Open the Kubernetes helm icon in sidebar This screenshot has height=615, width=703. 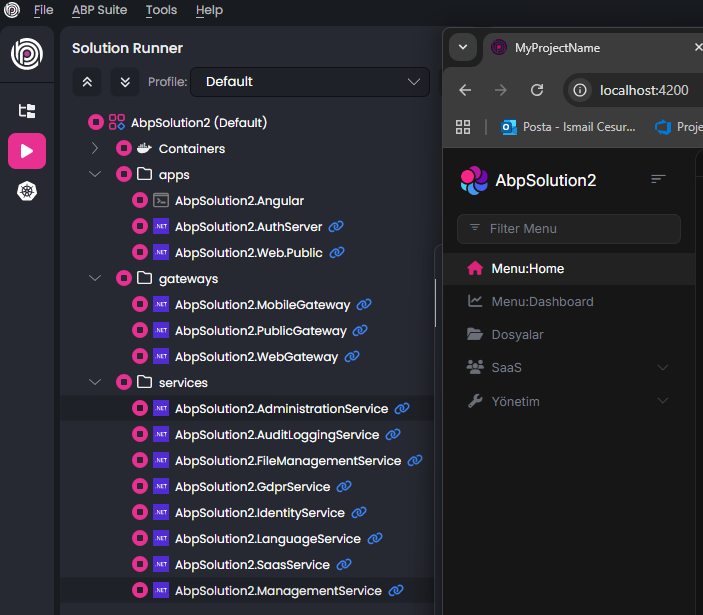pyautogui.click(x=27, y=191)
